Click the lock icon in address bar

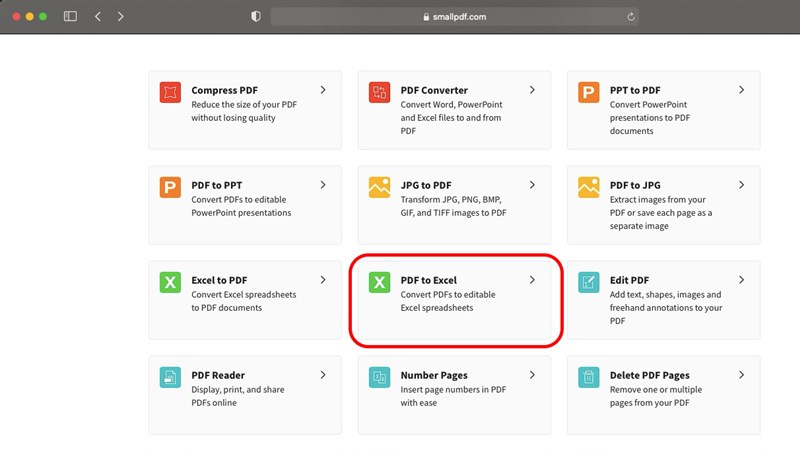click(426, 17)
